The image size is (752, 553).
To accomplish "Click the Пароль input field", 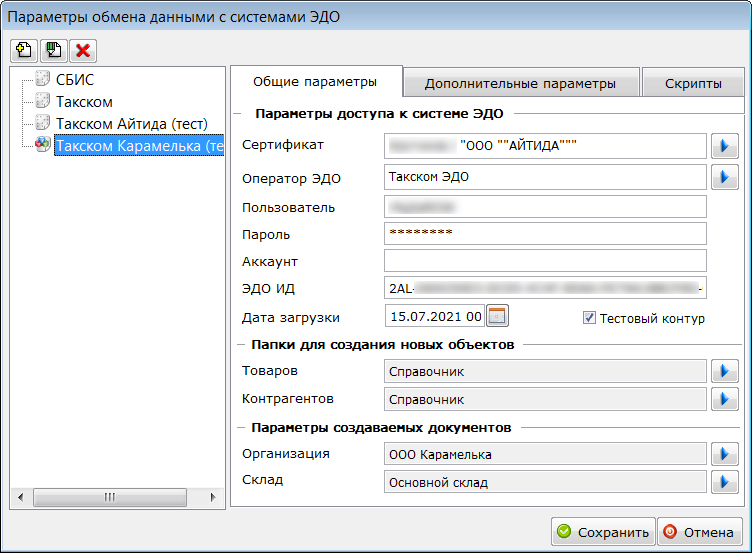I will (x=545, y=234).
